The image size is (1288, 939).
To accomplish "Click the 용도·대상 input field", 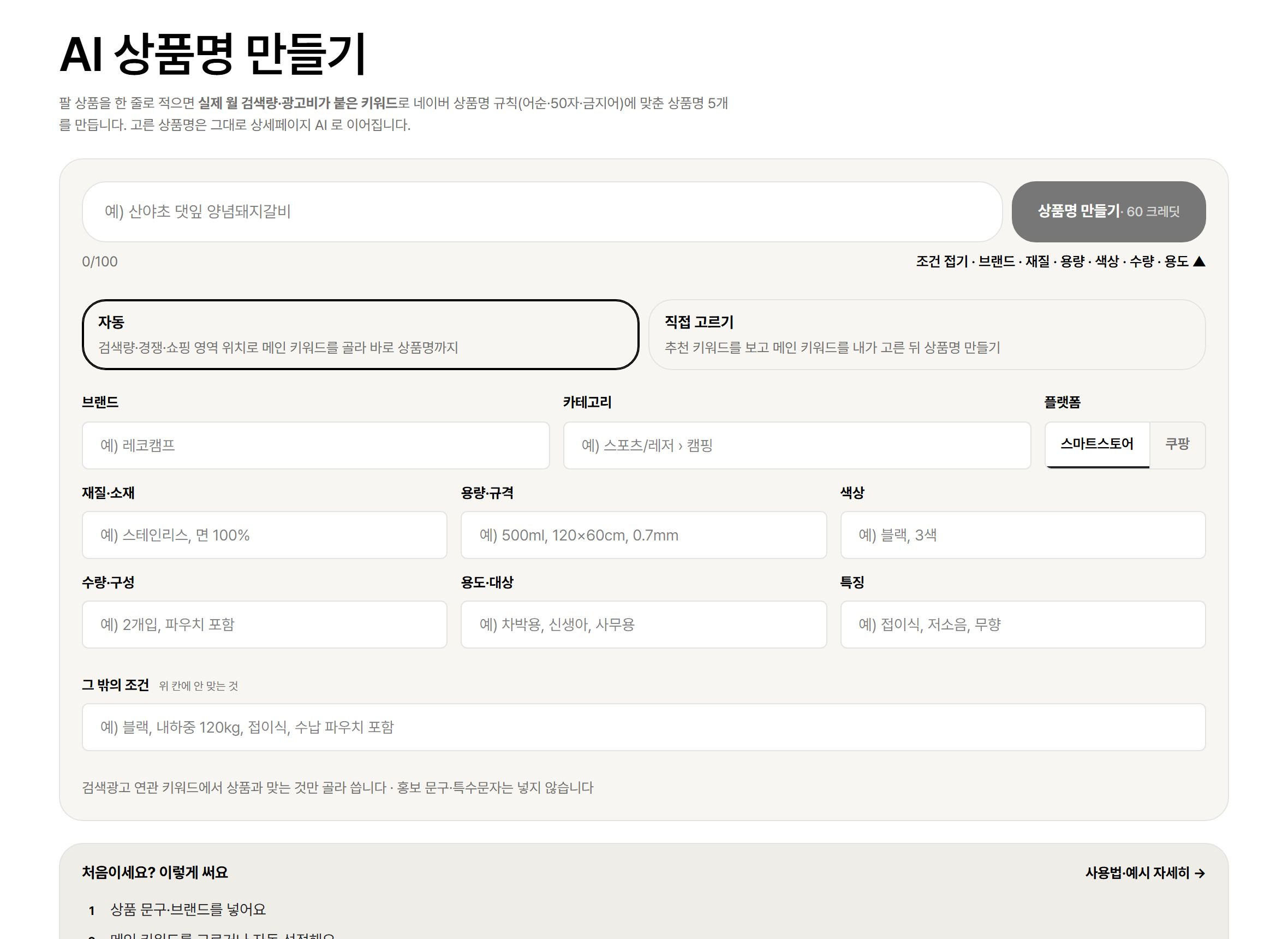I will pos(643,624).
